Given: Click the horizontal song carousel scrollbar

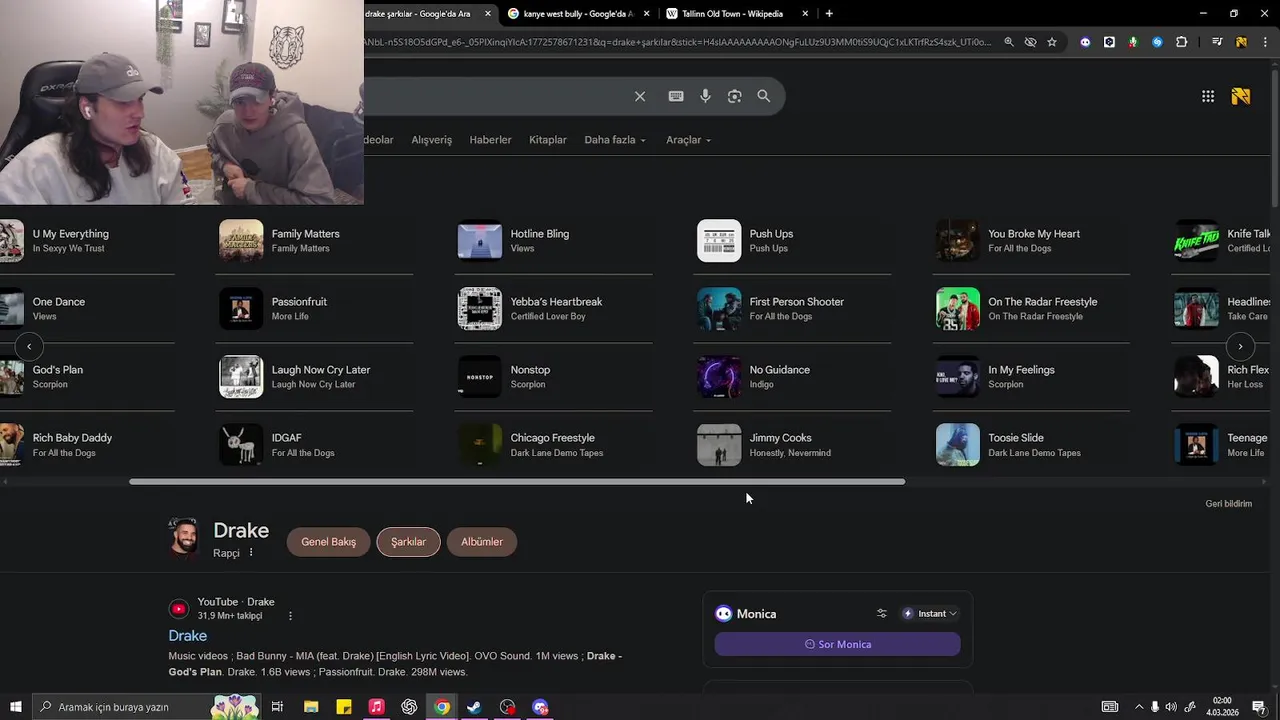Looking at the screenshot, I should click(517, 482).
